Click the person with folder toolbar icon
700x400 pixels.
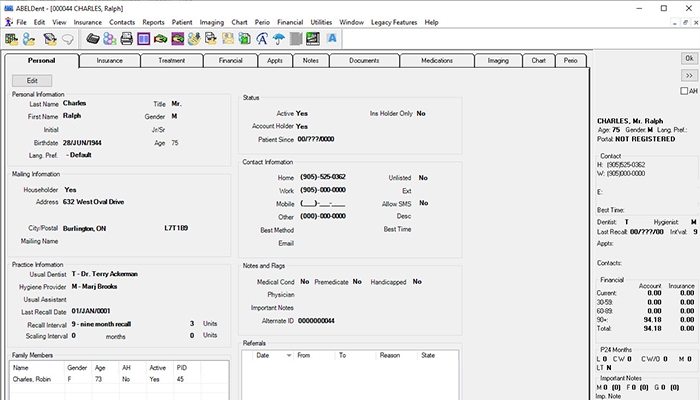coord(30,39)
